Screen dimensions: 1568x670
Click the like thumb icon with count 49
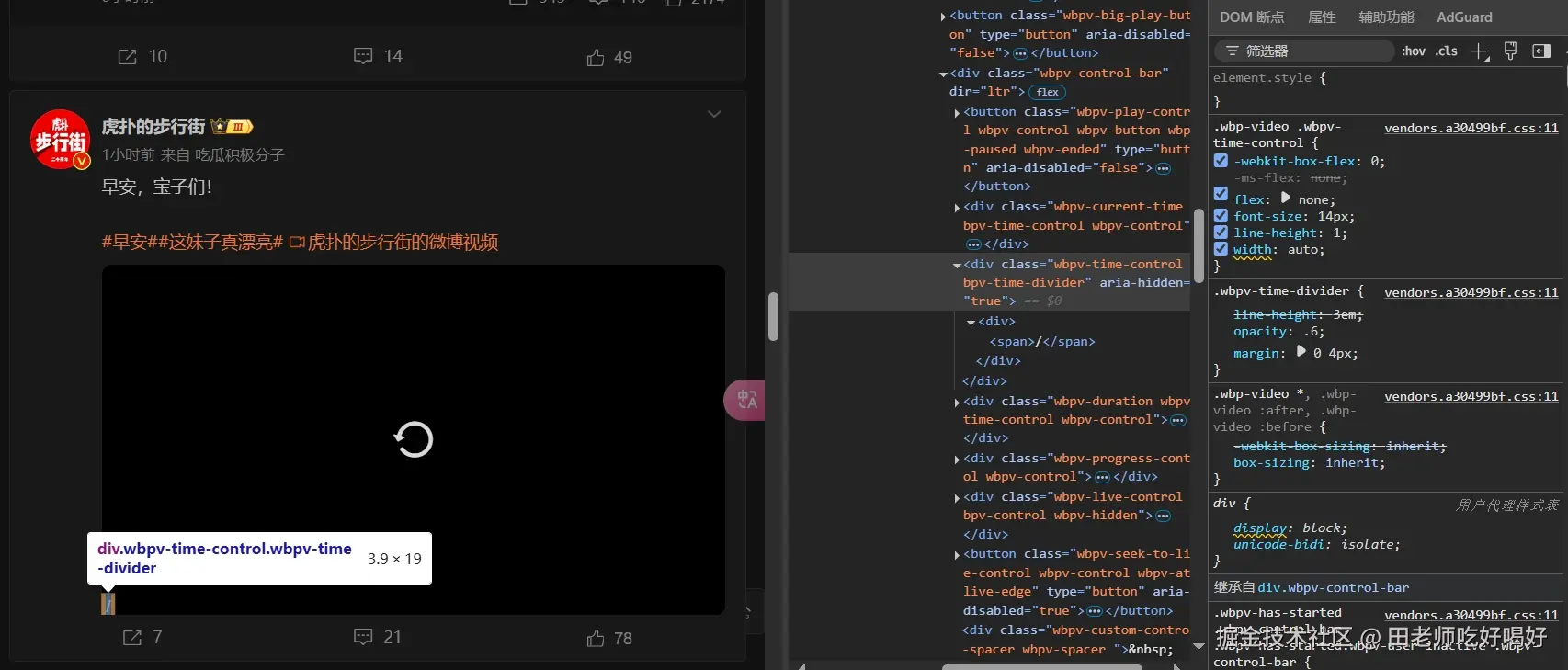(596, 58)
